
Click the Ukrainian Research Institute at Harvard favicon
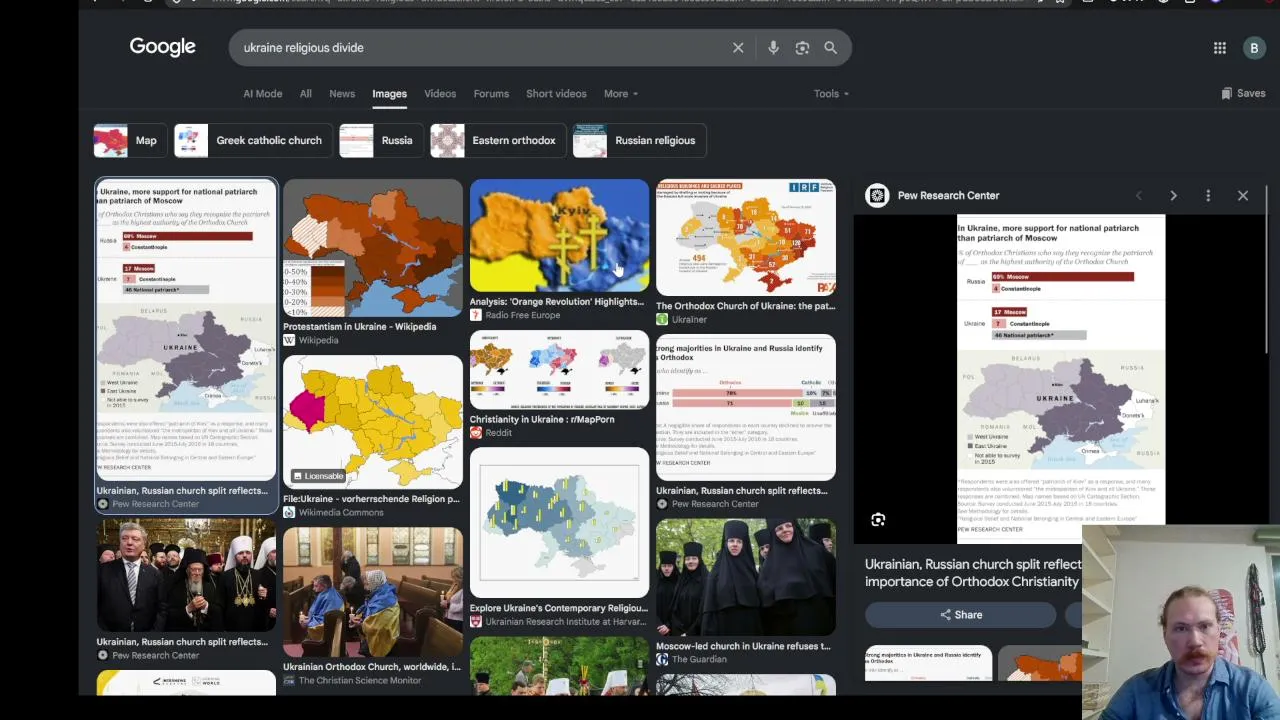[476, 621]
